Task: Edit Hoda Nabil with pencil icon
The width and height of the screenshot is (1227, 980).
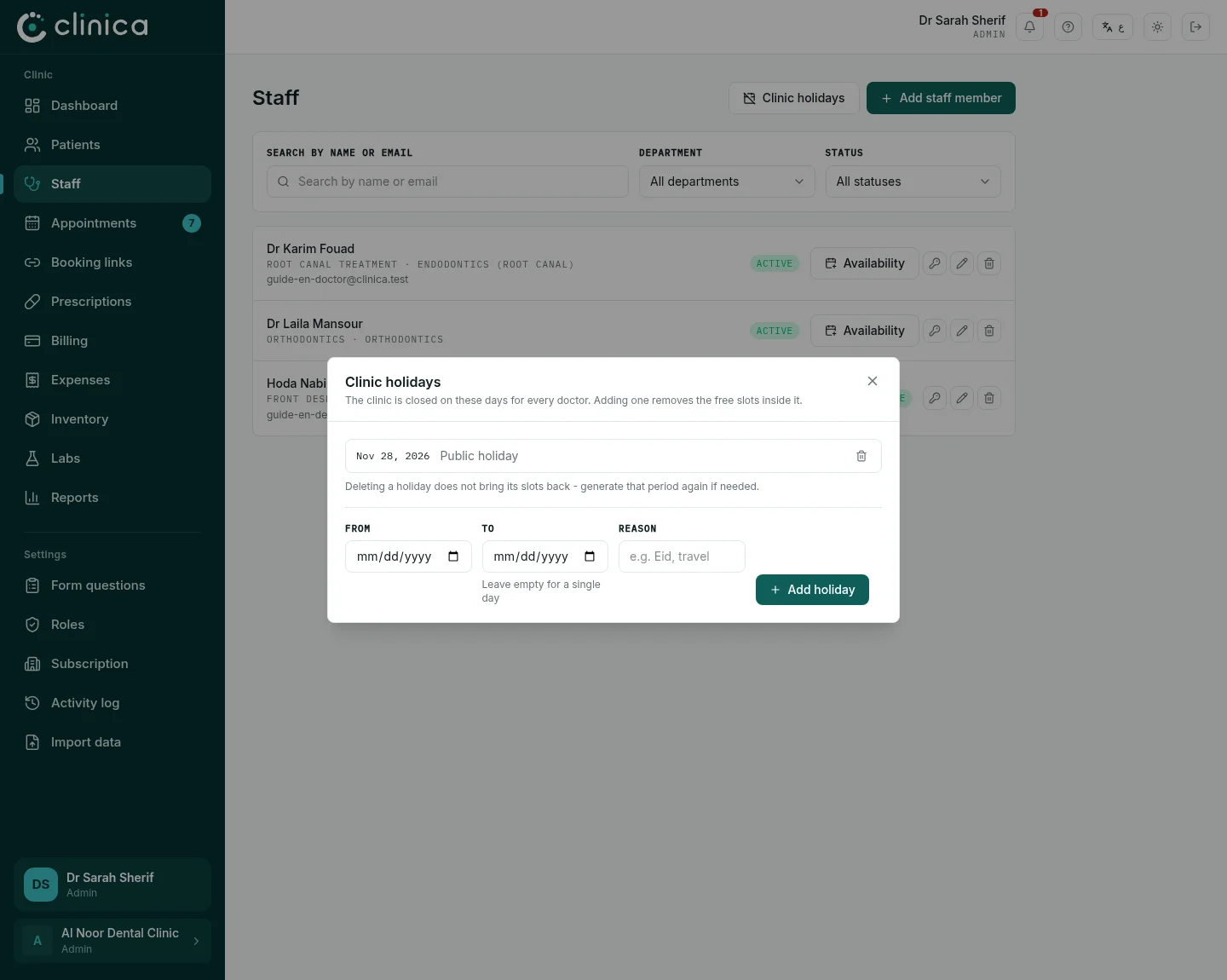Action: point(962,398)
